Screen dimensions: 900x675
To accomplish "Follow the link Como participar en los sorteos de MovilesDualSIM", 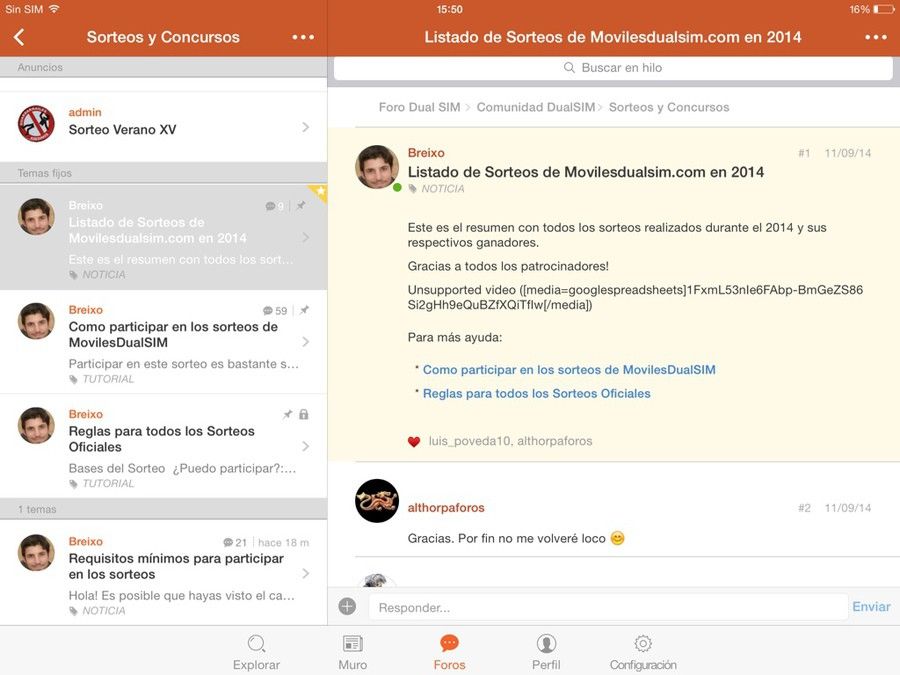I will (569, 370).
